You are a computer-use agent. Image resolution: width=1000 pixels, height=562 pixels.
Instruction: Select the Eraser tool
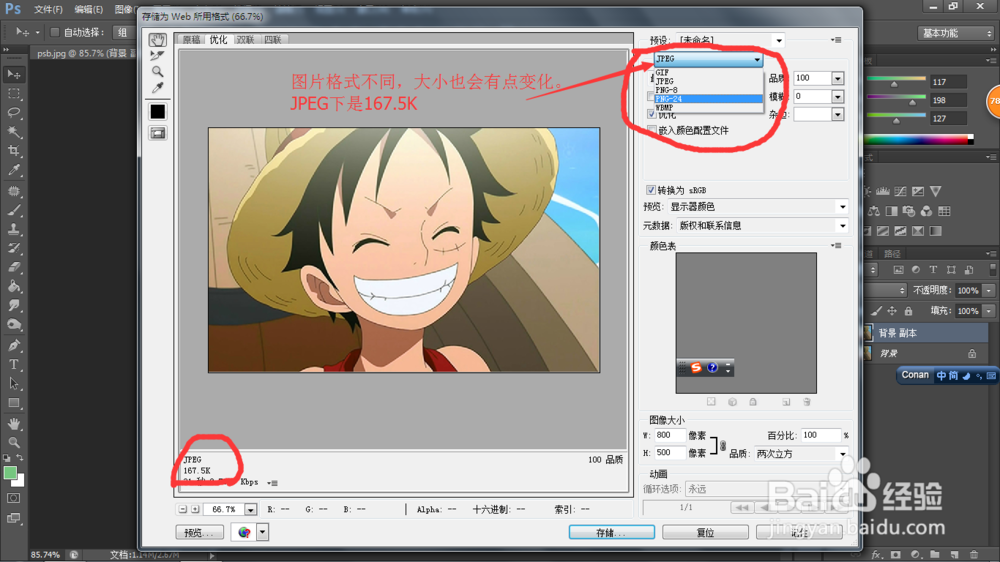13,267
